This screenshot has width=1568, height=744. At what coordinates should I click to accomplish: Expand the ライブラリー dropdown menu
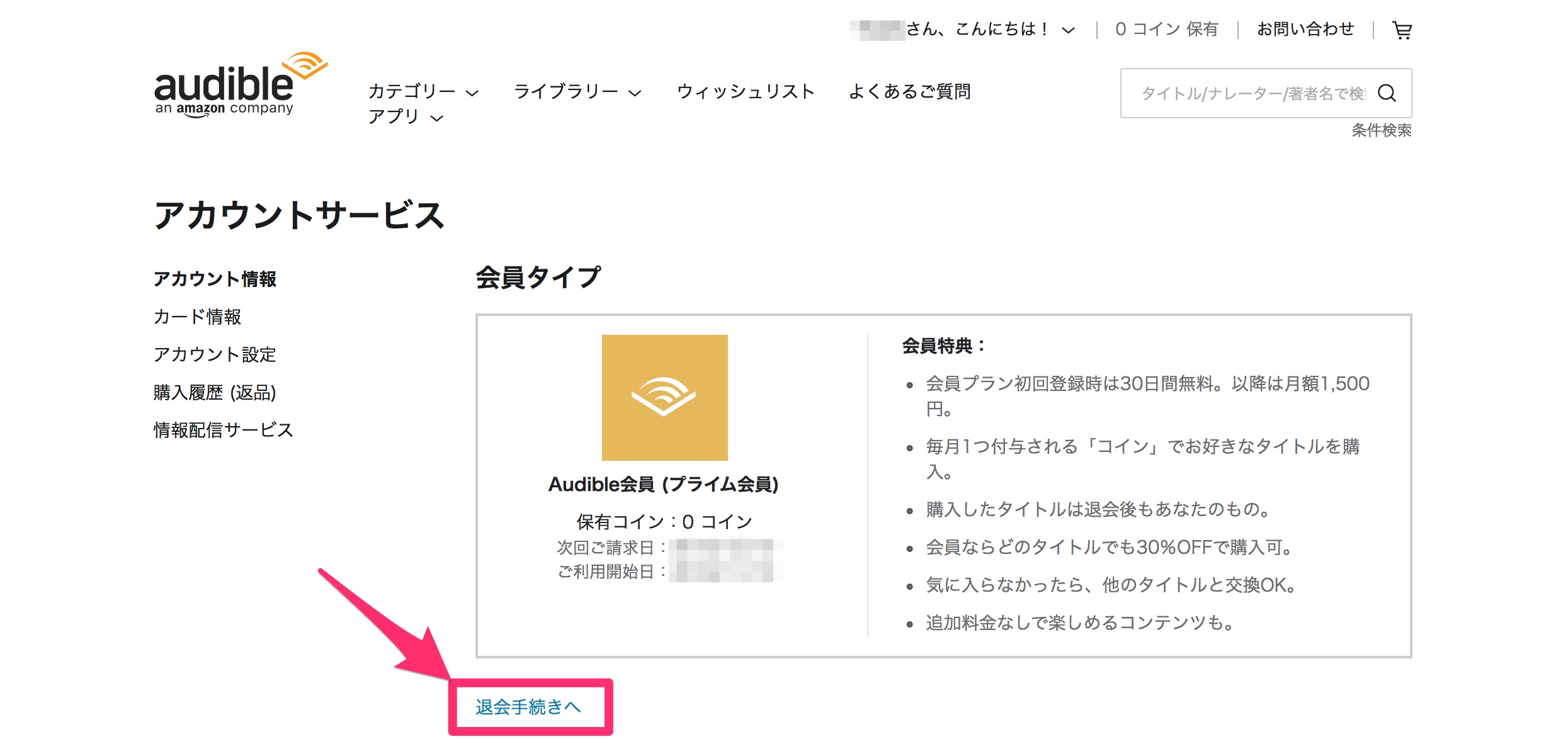pyautogui.click(x=577, y=92)
